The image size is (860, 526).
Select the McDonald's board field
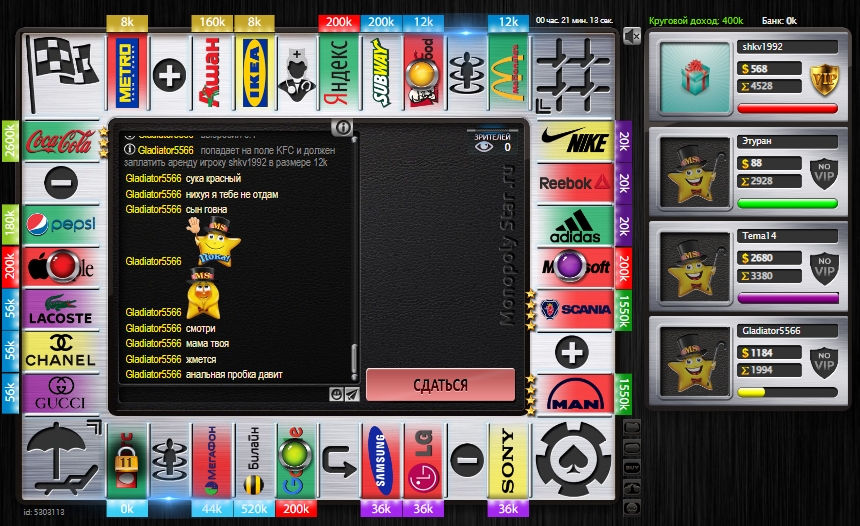click(507, 74)
